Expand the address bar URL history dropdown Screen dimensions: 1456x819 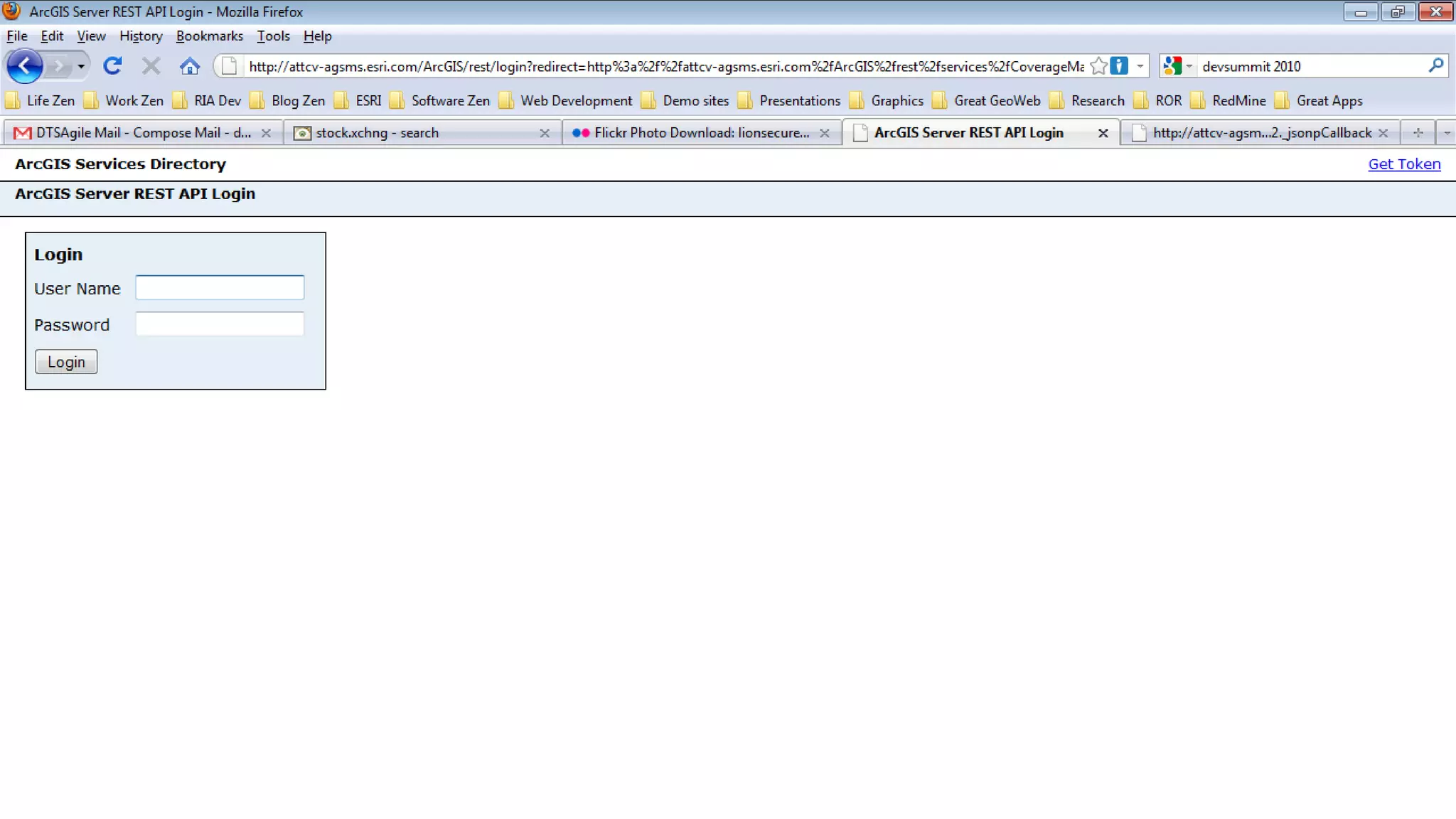tap(1140, 66)
